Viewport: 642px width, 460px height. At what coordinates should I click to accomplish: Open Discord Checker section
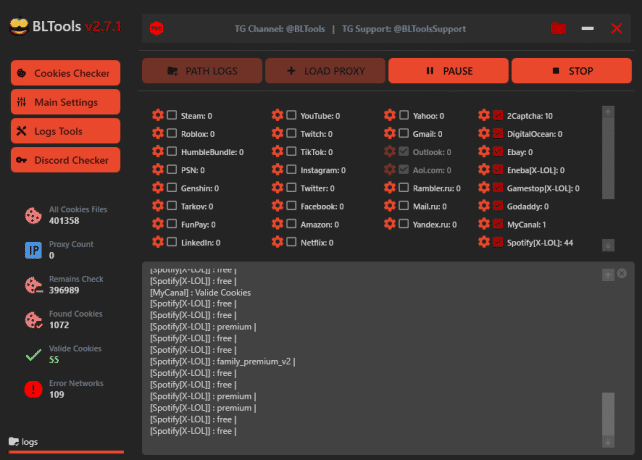66,160
